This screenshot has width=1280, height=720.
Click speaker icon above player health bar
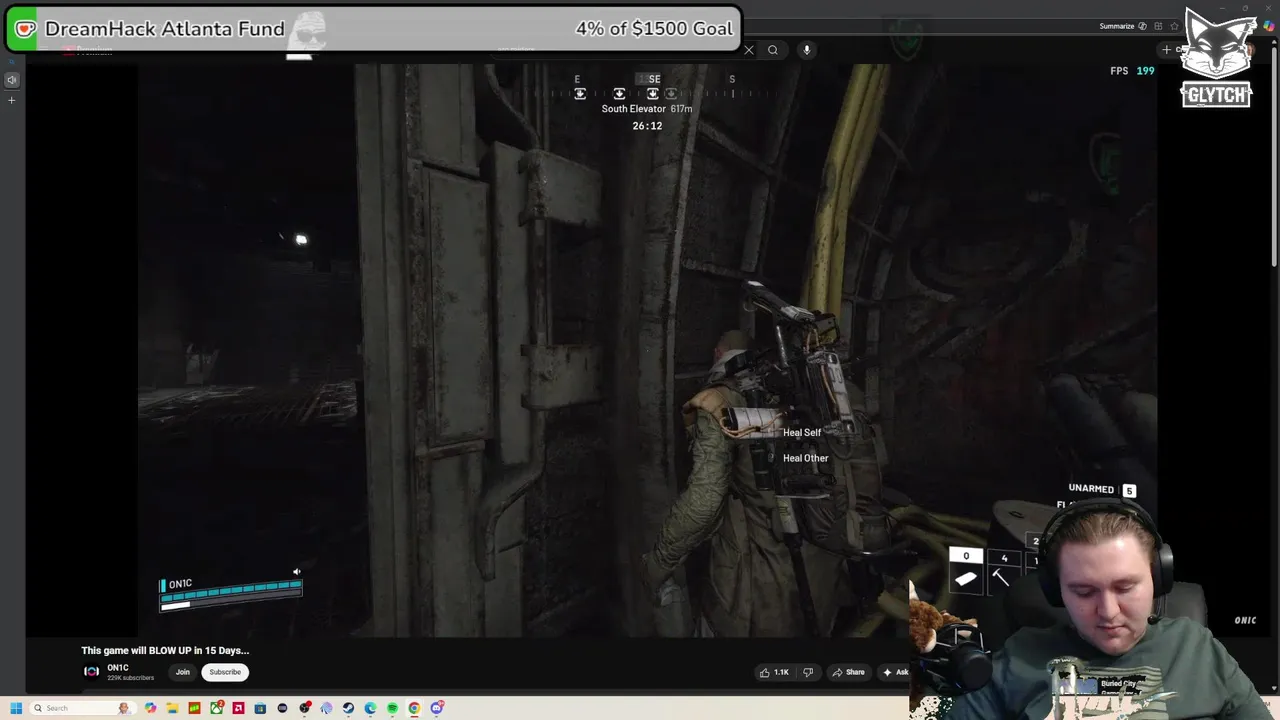[296, 572]
